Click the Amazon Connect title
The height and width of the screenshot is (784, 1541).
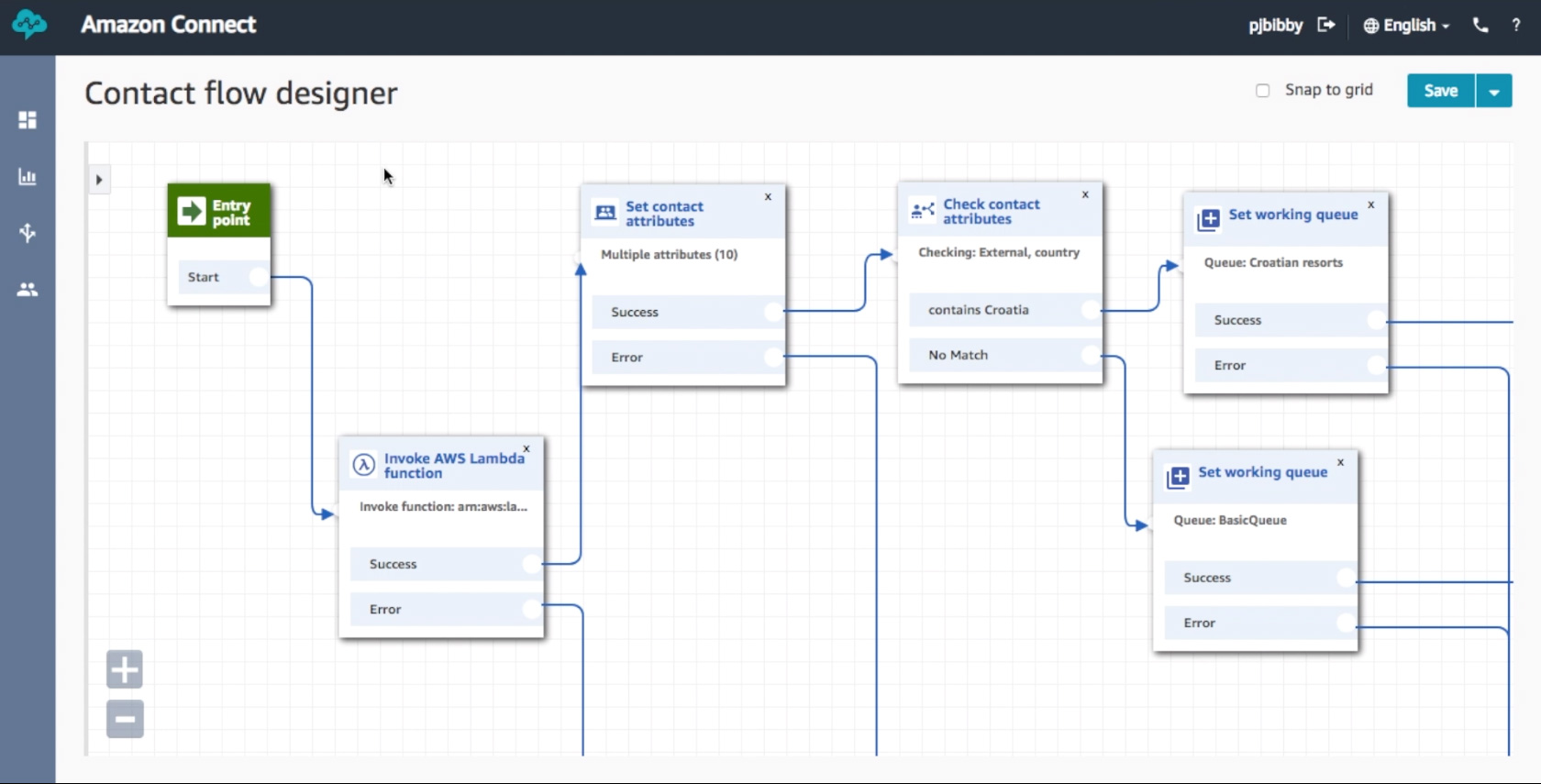[x=169, y=25]
